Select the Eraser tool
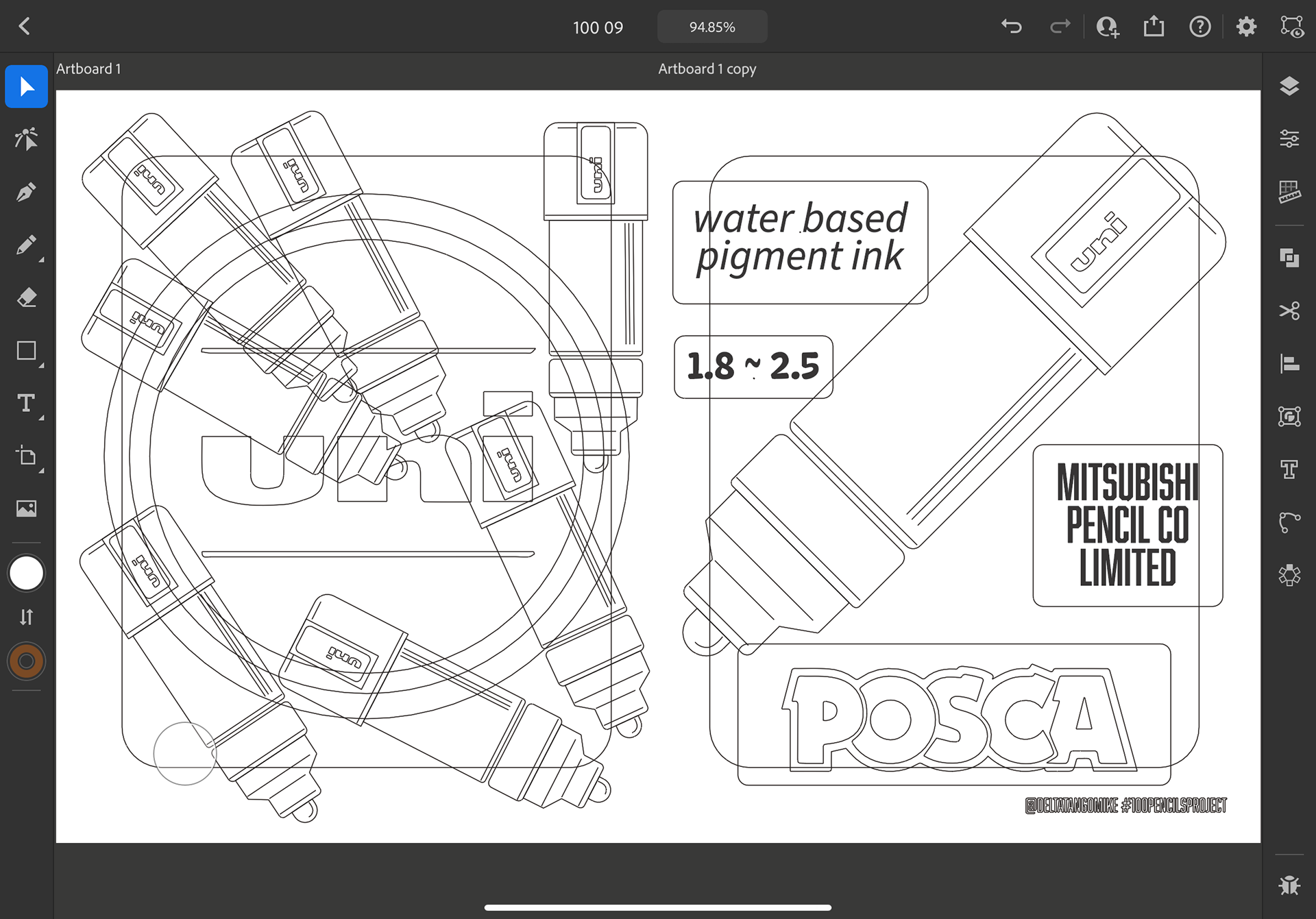1316x919 pixels. [x=26, y=297]
